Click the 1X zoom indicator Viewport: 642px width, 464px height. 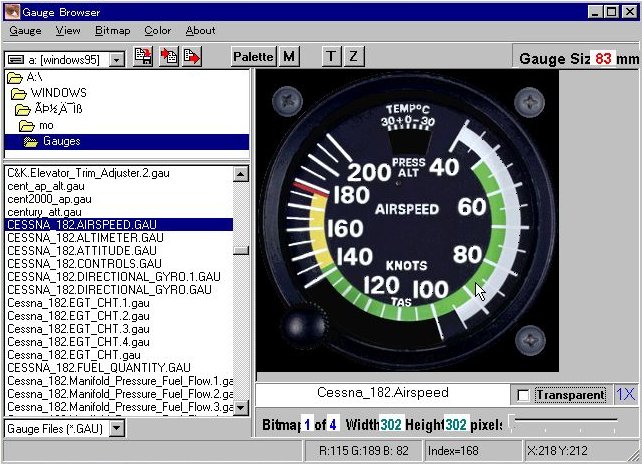[x=626, y=394]
